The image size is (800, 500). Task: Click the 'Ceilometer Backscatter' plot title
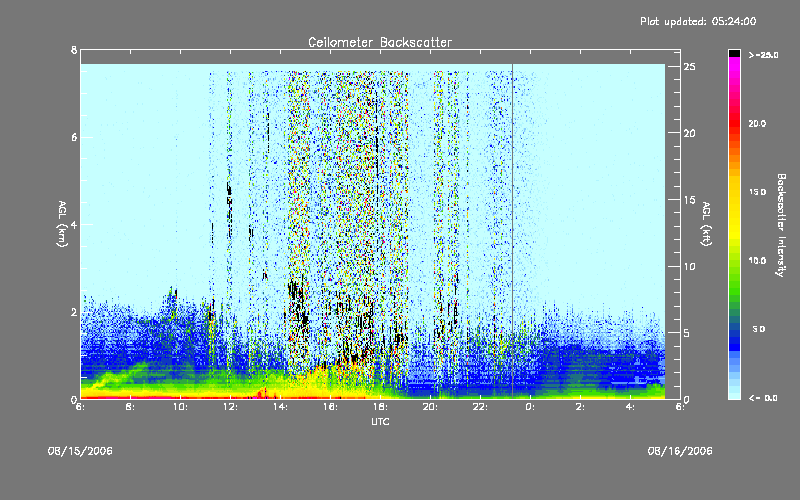(x=380, y=42)
